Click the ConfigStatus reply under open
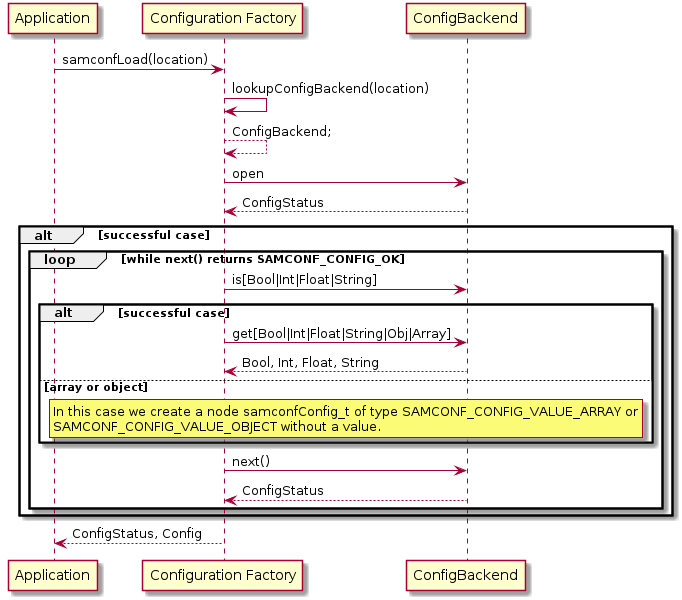The height and width of the screenshot is (600, 682). tap(283, 202)
